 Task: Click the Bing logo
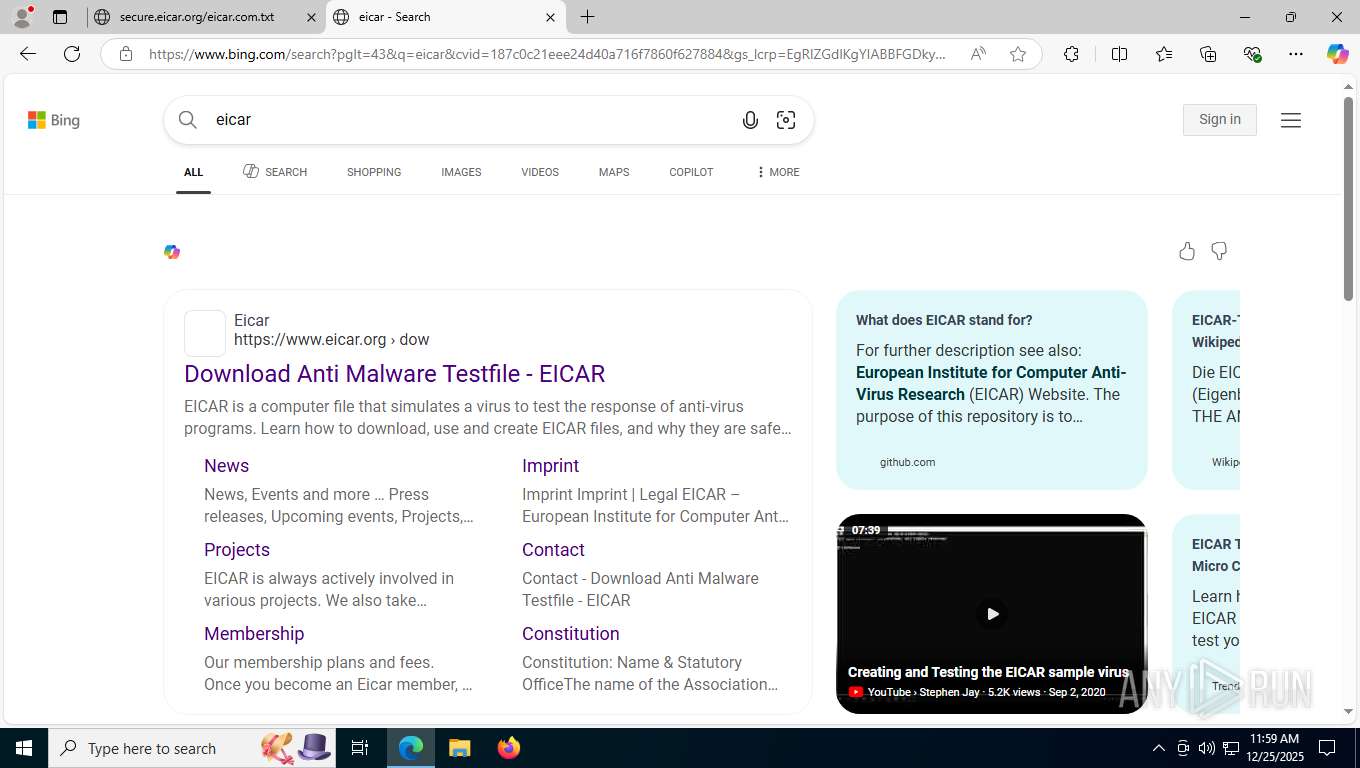(x=54, y=120)
